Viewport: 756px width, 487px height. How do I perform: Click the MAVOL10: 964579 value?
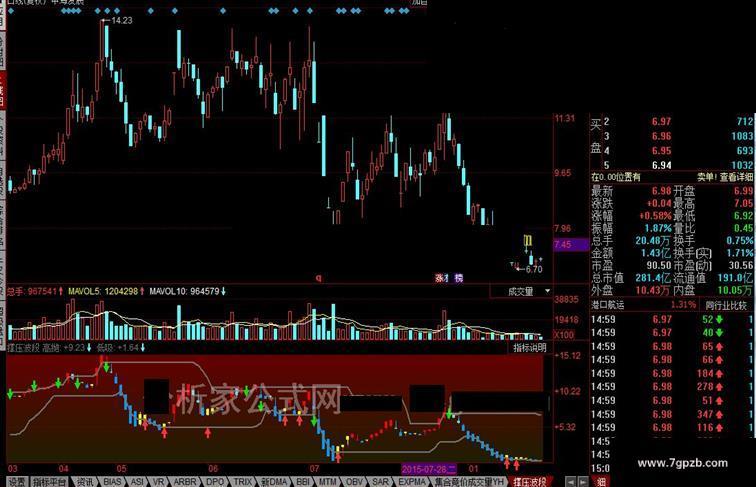click(184, 291)
